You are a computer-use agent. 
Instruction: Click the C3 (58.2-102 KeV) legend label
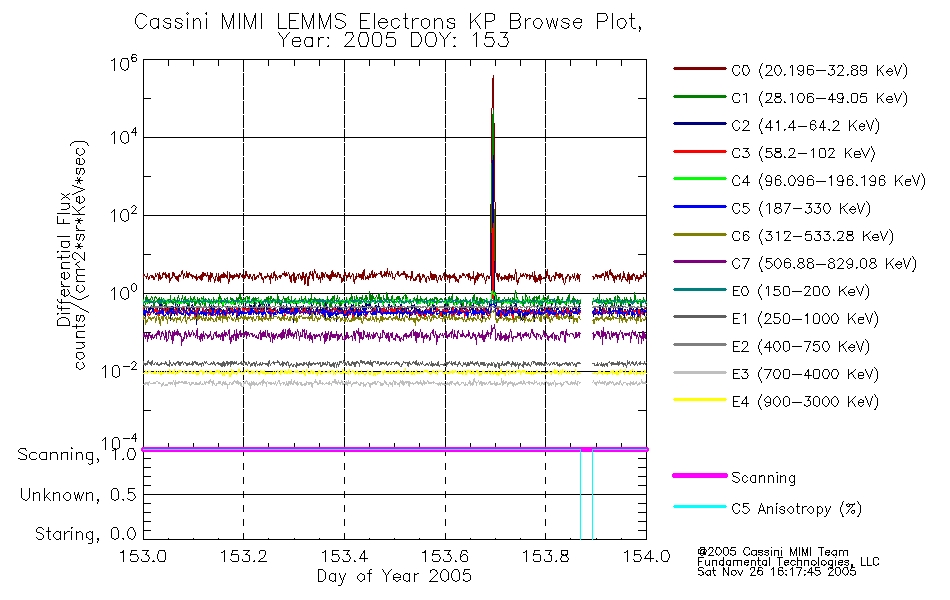tap(803, 153)
